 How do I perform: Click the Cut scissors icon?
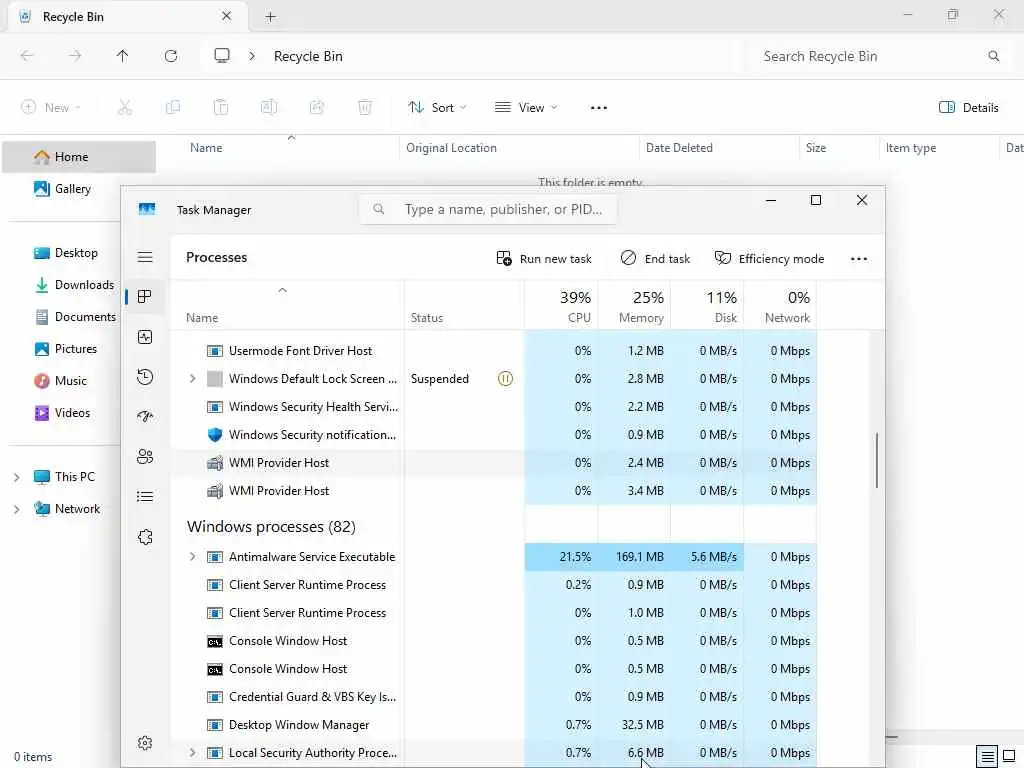pos(124,108)
